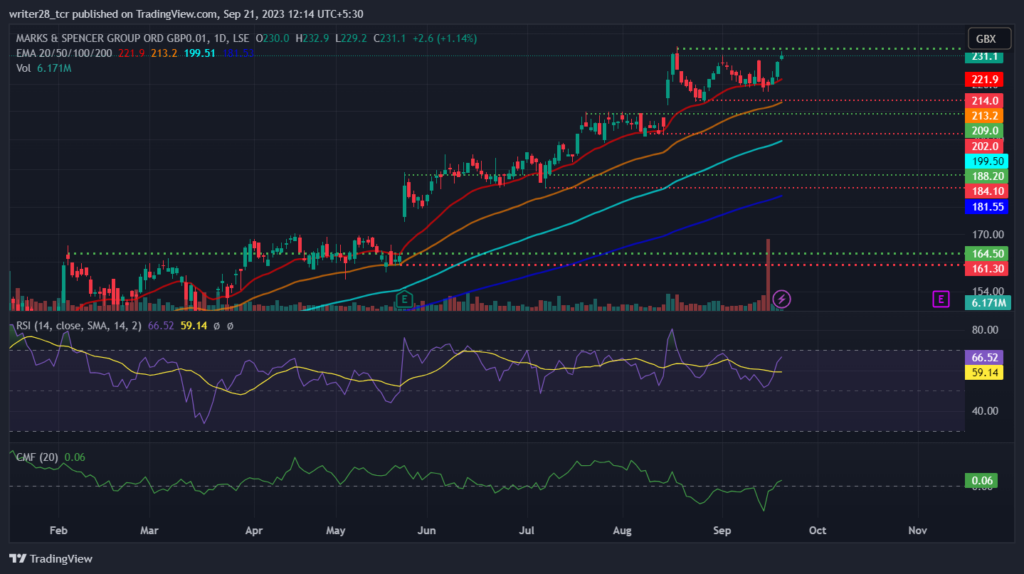Screen dimensions: 1024x574
Task: Open the magenta upcoming earnings E marker
Action: point(940,299)
